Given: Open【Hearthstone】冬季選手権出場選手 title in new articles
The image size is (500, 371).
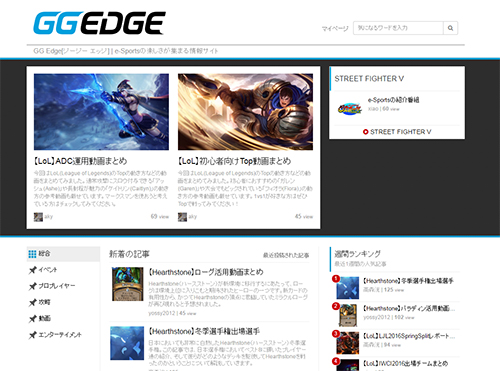Looking at the screenshot, I should 204,331.
